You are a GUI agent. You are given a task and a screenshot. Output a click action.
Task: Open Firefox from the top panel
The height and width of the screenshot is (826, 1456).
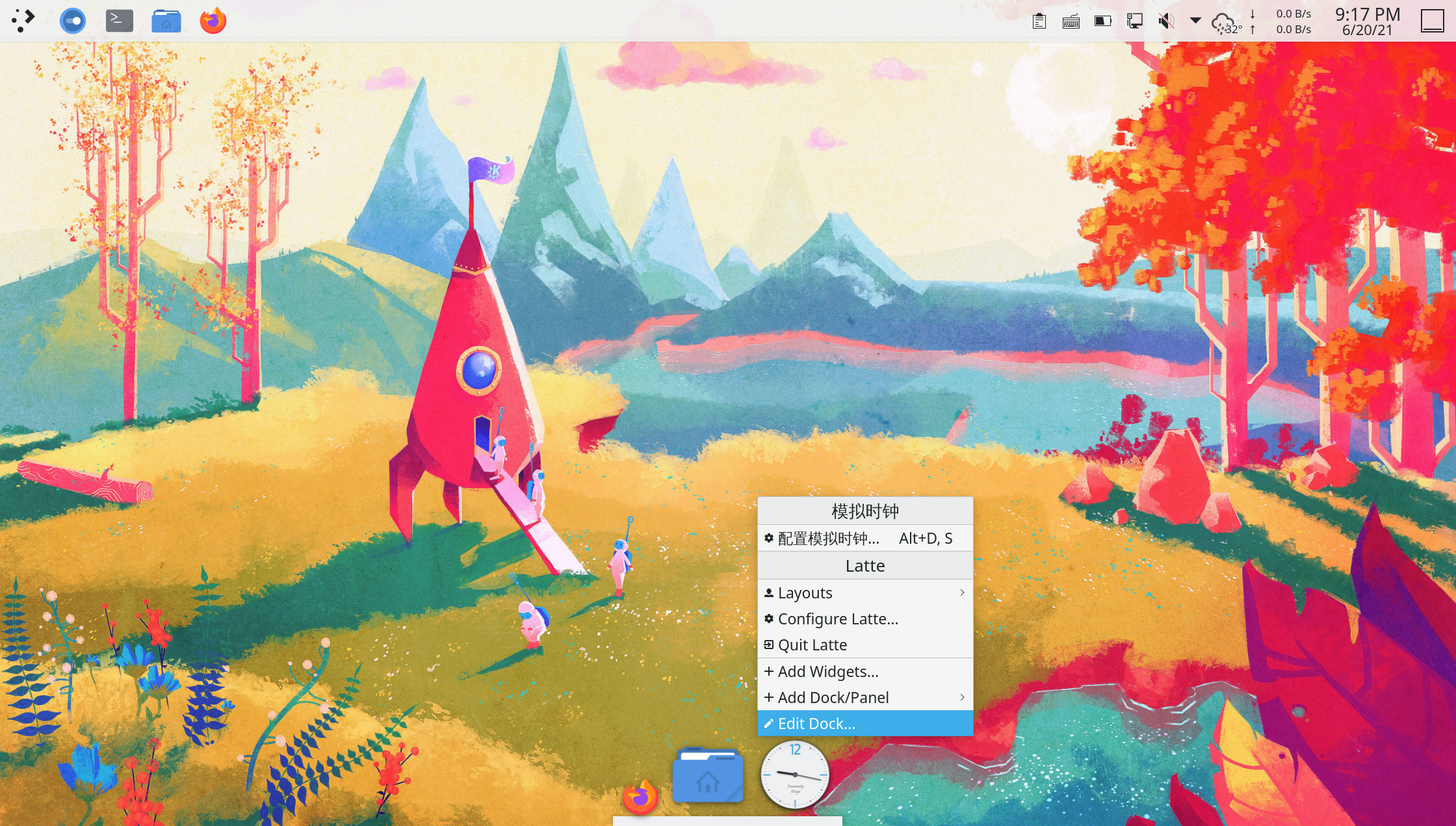[213, 21]
